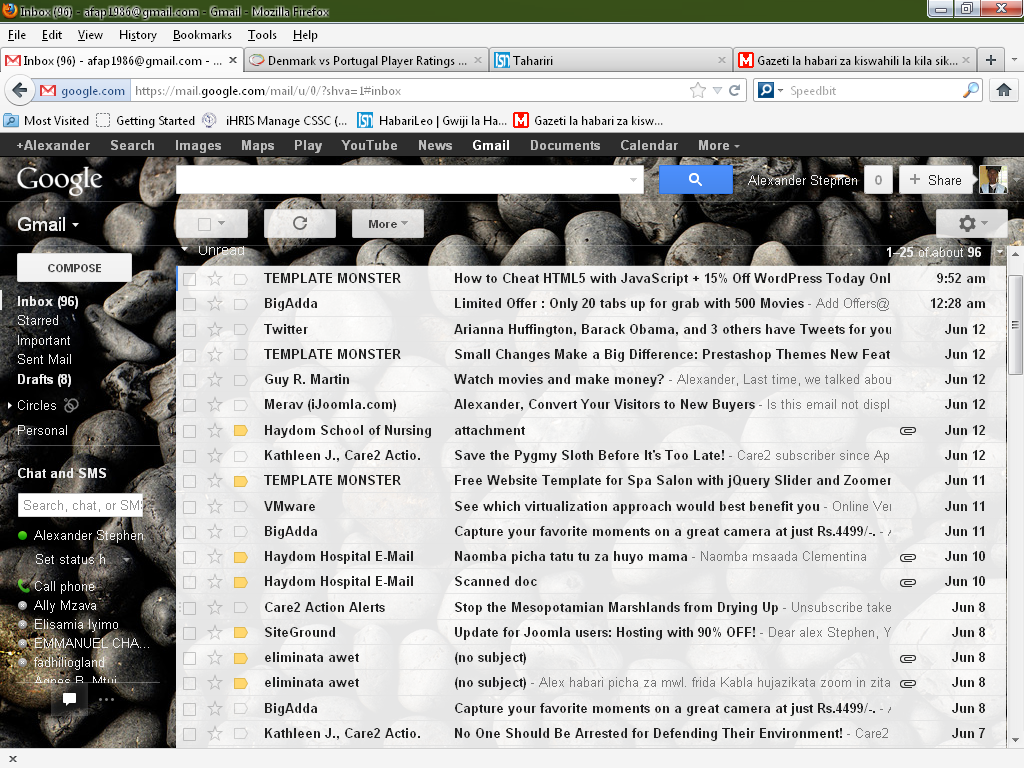1024x768 pixels.
Task: Click attachment paperclip on Scanned doc email
Action: [x=908, y=582]
